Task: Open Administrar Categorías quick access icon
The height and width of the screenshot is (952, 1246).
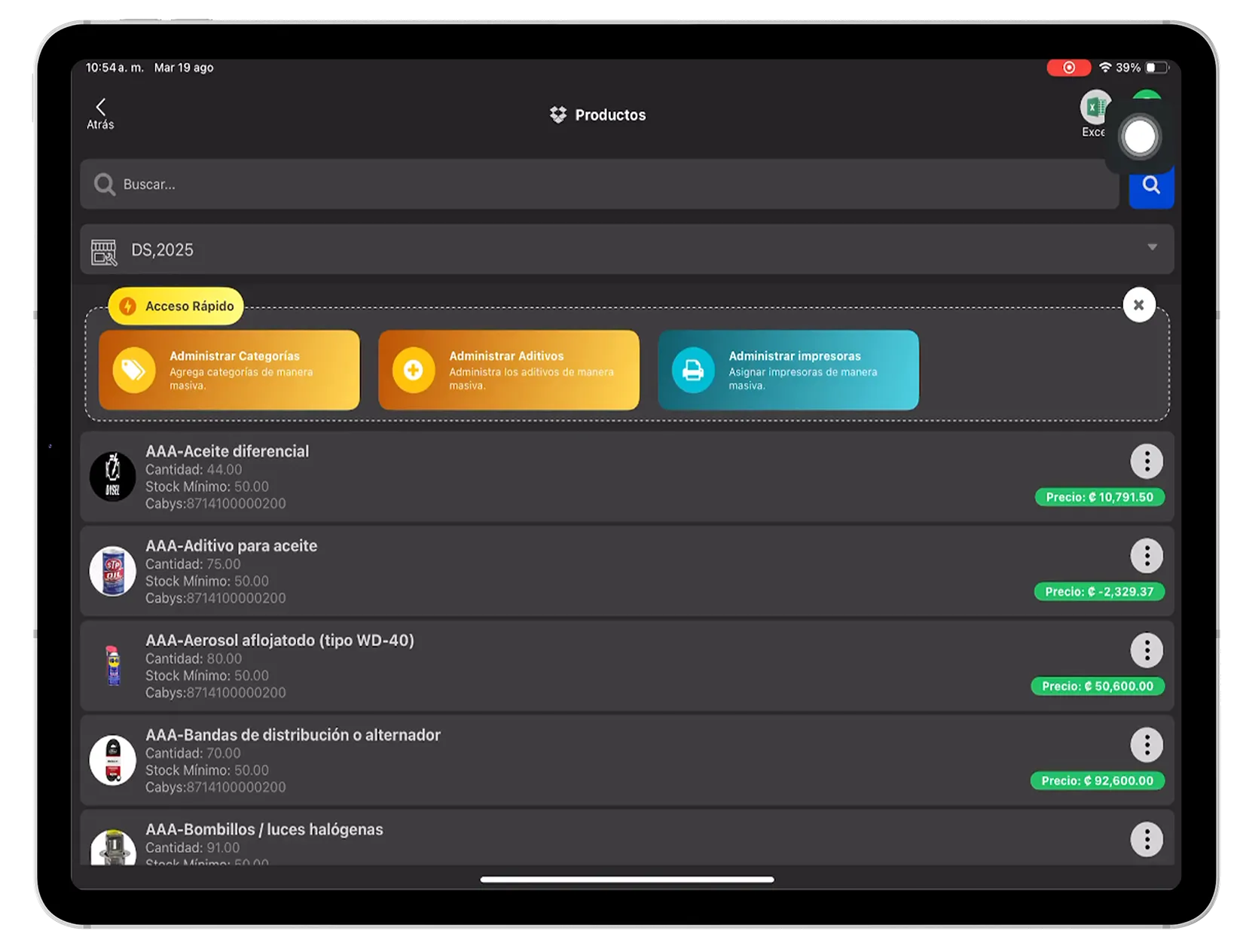Action: pyautogui.click(x=134, y=370)
